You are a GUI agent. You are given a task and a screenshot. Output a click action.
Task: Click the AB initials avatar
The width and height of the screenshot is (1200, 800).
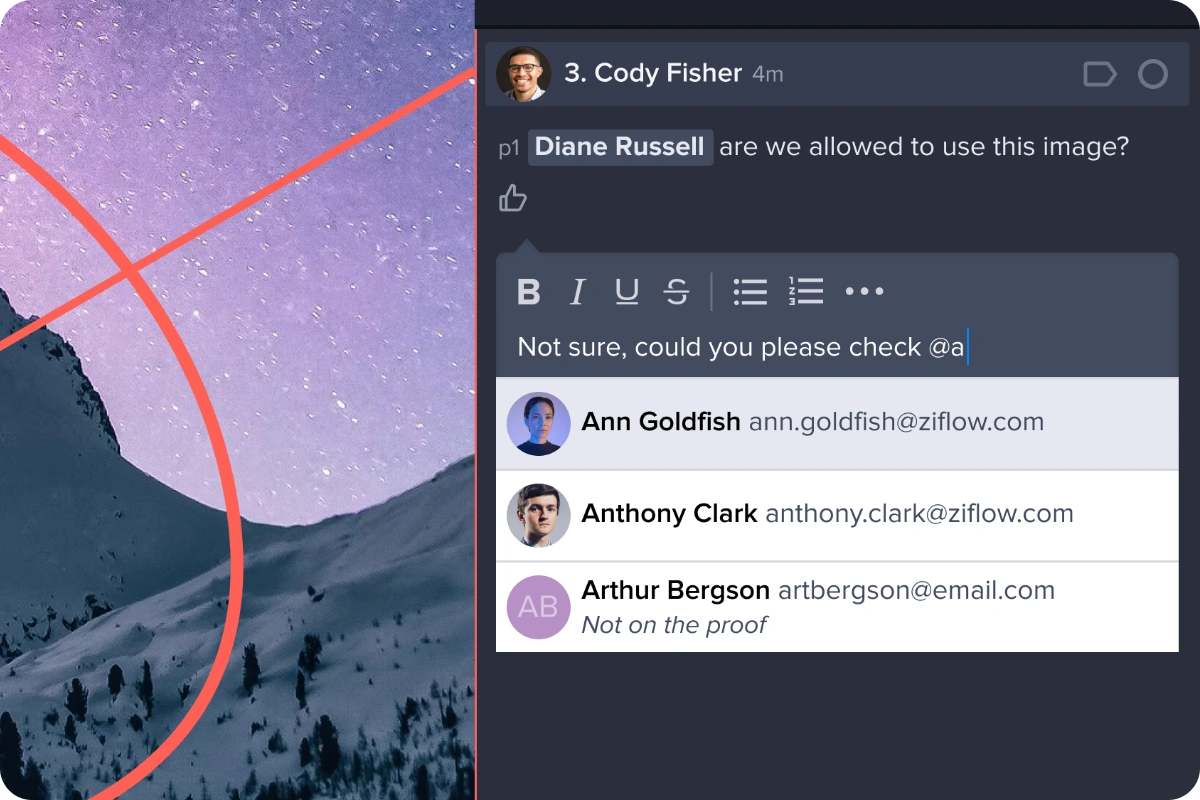coord(538,607)
